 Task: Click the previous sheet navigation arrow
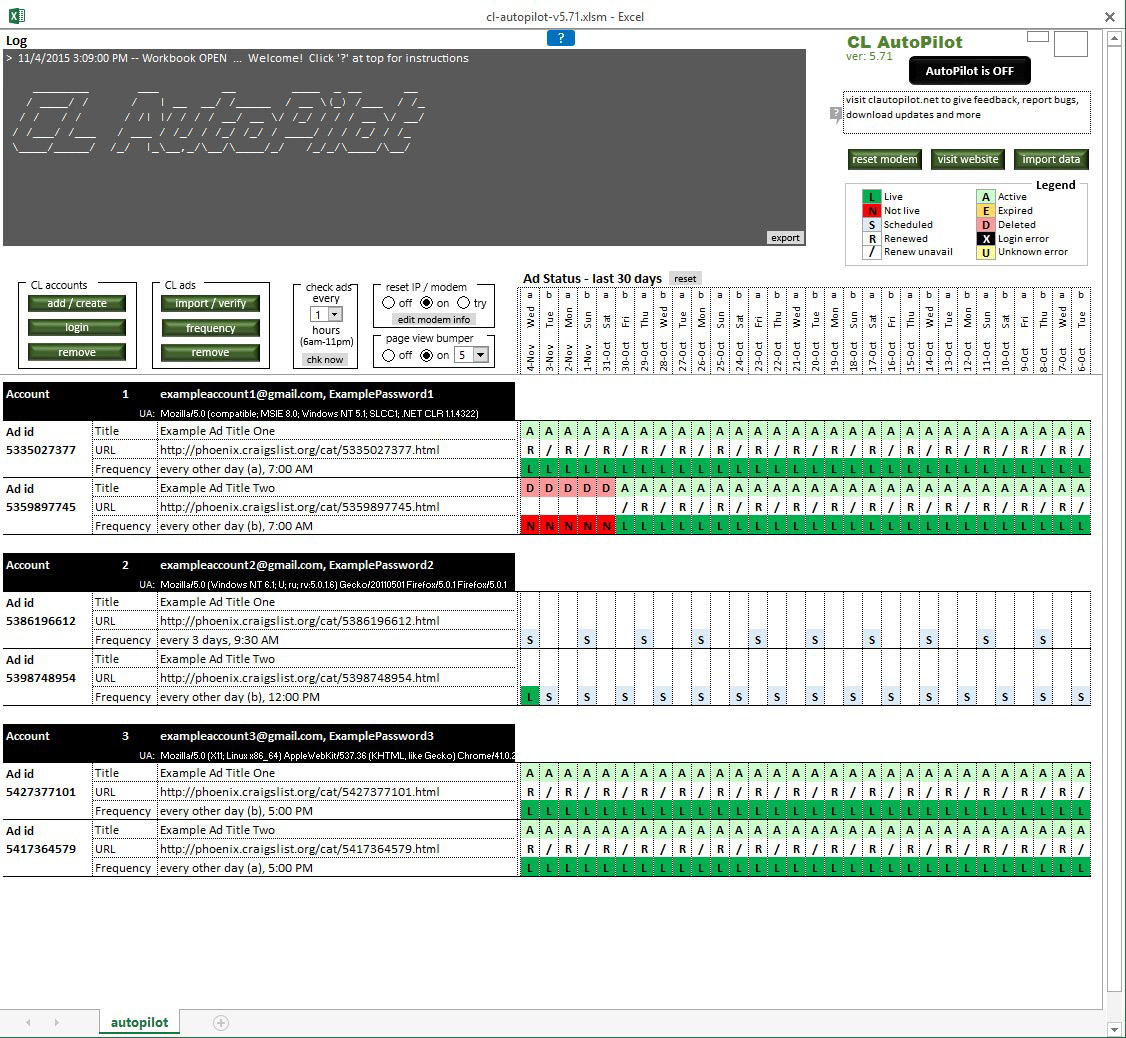click(29, 1022)
